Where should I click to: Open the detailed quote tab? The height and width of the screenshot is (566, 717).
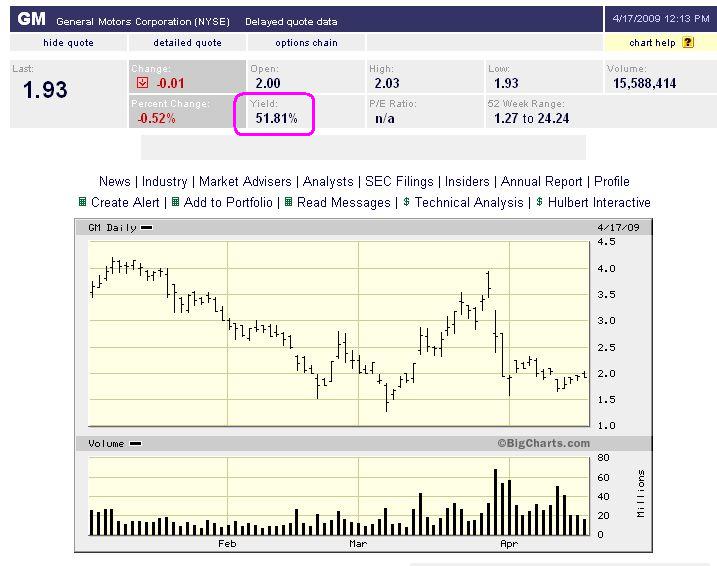pyautogui.click(x=187, y=43)
